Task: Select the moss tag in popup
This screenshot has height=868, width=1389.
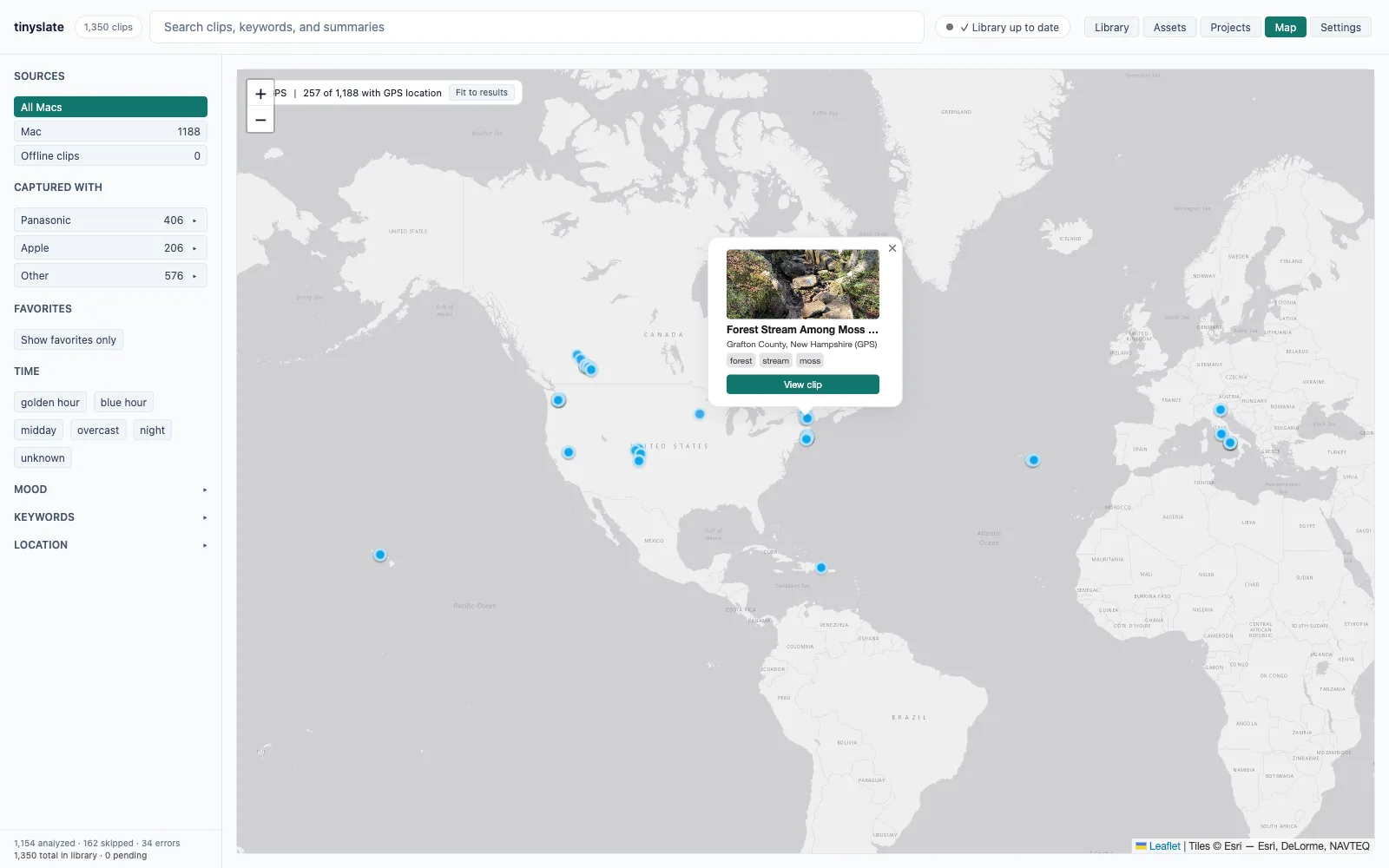Action: (x=810, y=361)
